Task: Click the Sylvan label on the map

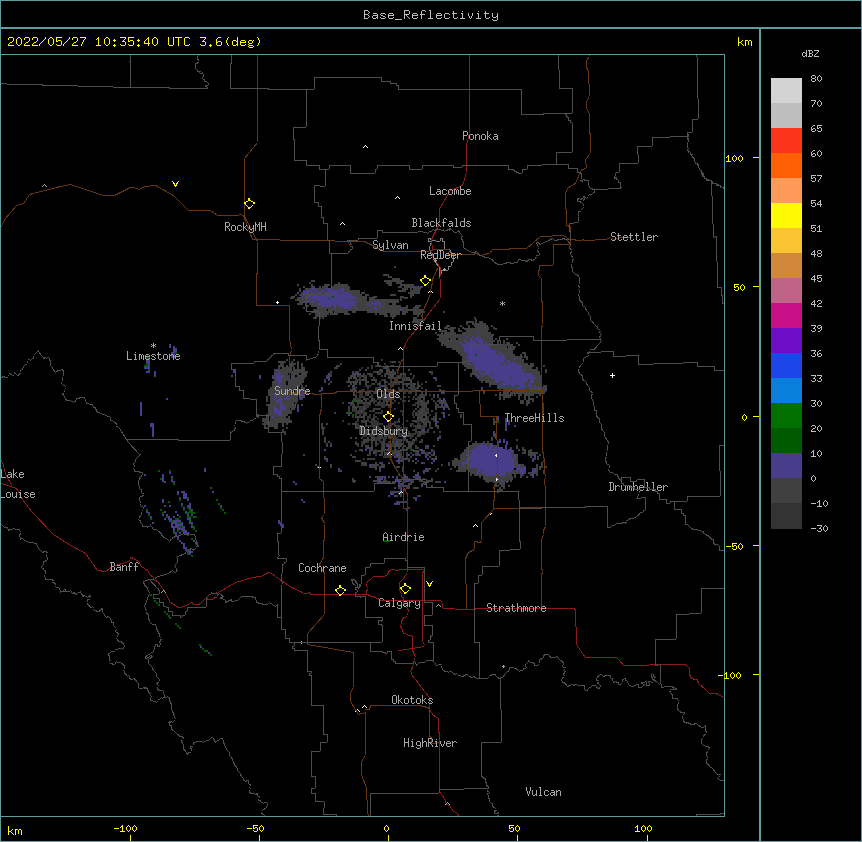Action: (x=390, y=245)
